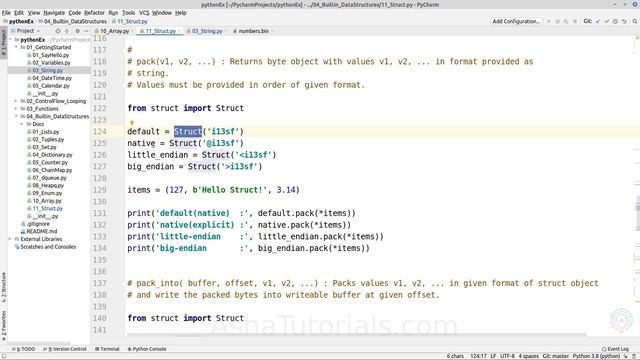Viewport: 640px width, 360px height.
Task: Click Locate/Scroll from source icon in Project panel
Action: [58, 31]
